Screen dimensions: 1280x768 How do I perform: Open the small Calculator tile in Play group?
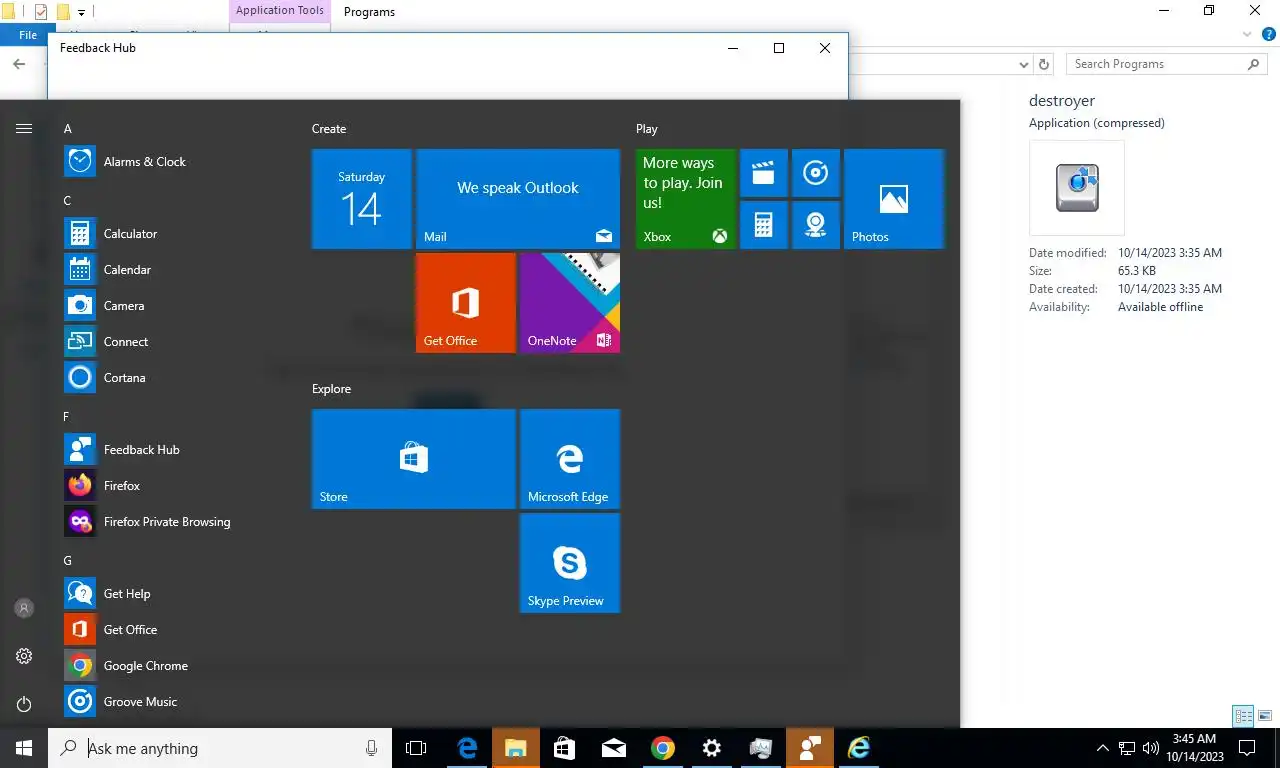click(764, 225)
